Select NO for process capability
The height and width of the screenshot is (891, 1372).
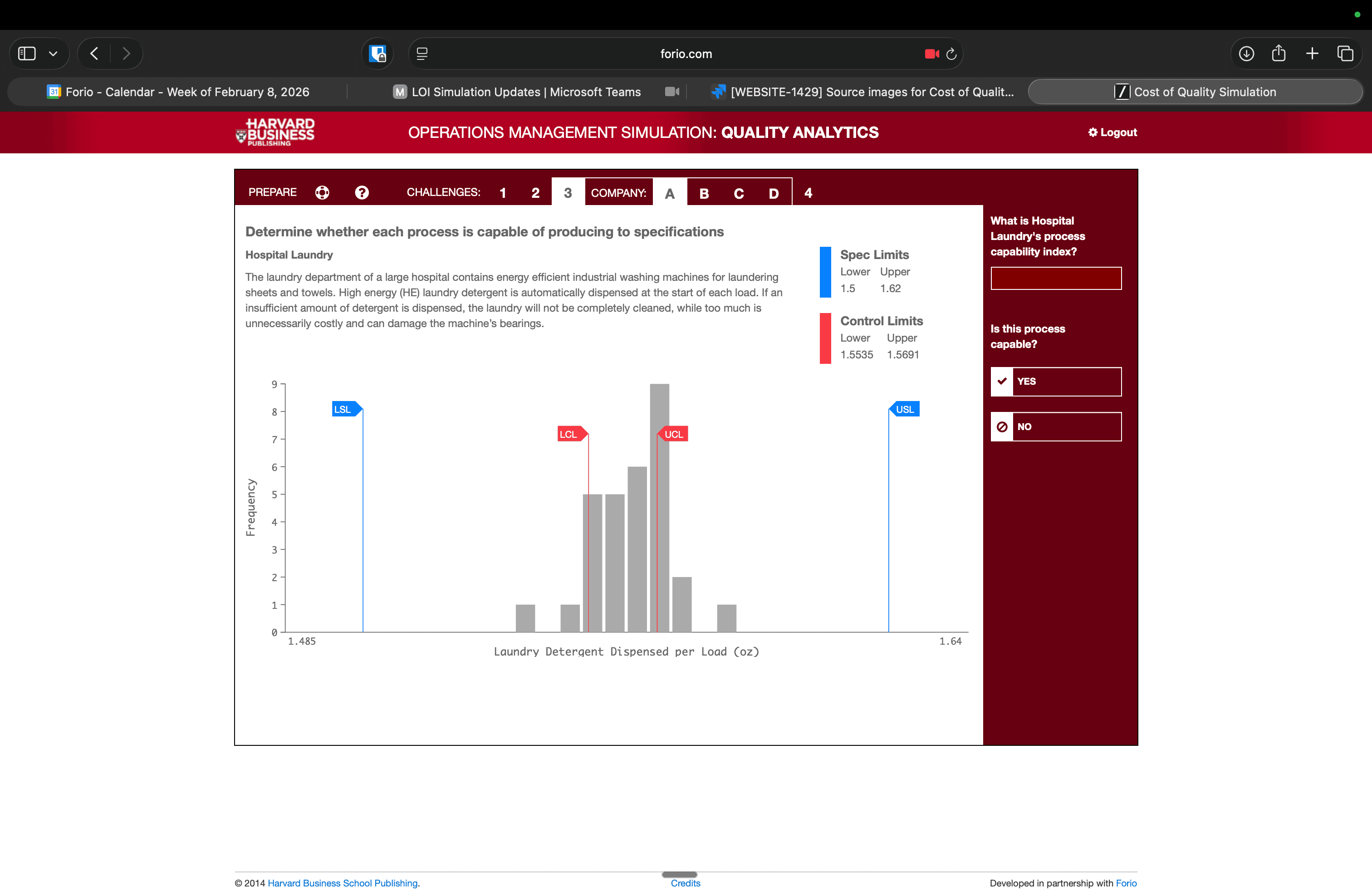coord(1056,426)
